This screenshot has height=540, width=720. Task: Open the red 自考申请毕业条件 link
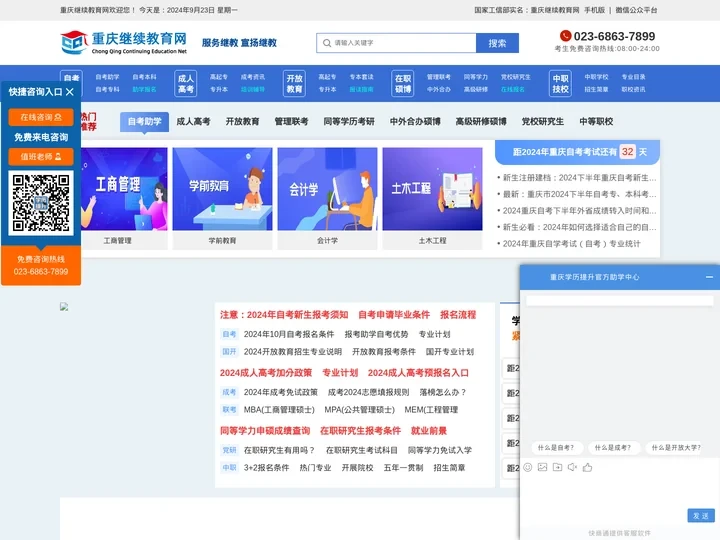[394, 315]
